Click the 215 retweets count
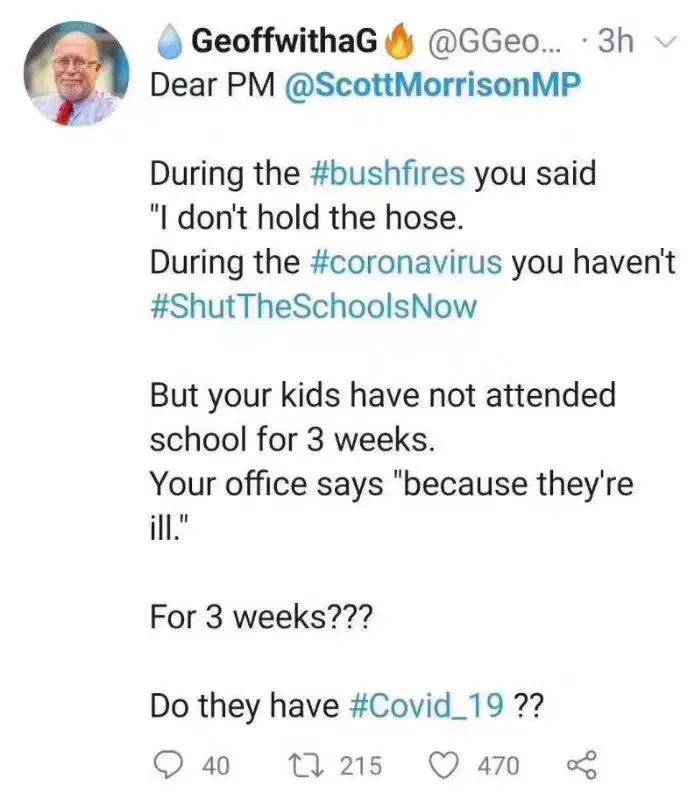700x800 pixels. (x=361, y=767)
